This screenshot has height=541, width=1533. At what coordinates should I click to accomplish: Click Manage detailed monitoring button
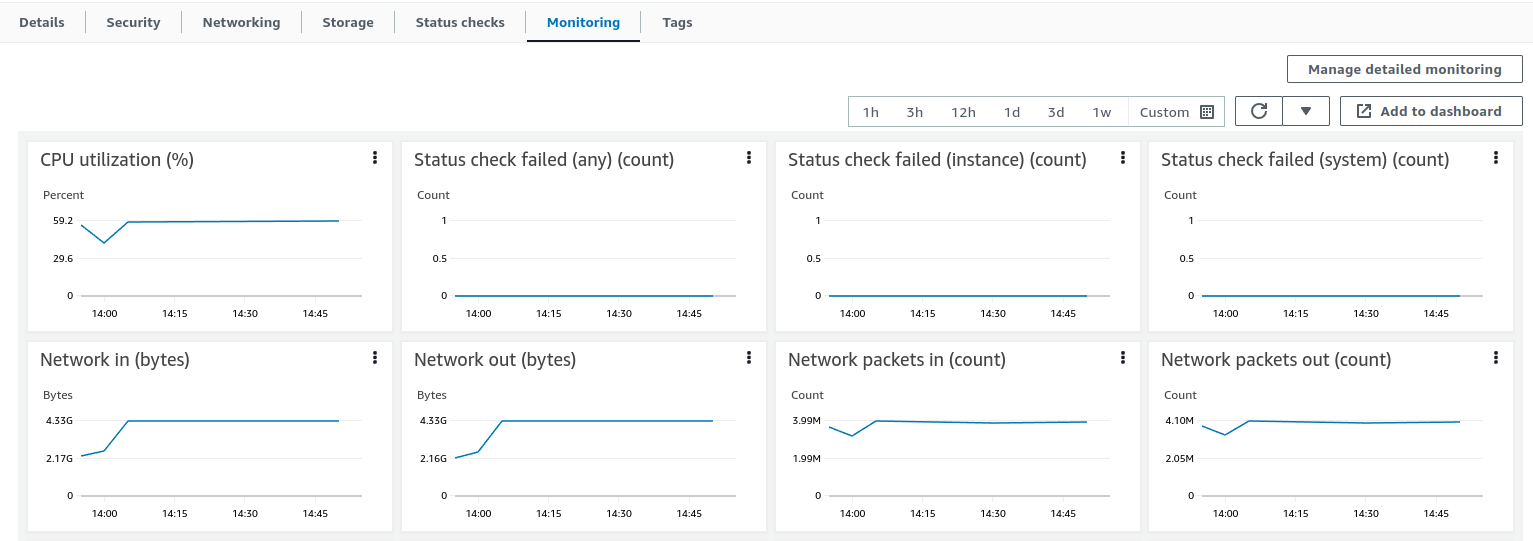tap(1404, 69)
